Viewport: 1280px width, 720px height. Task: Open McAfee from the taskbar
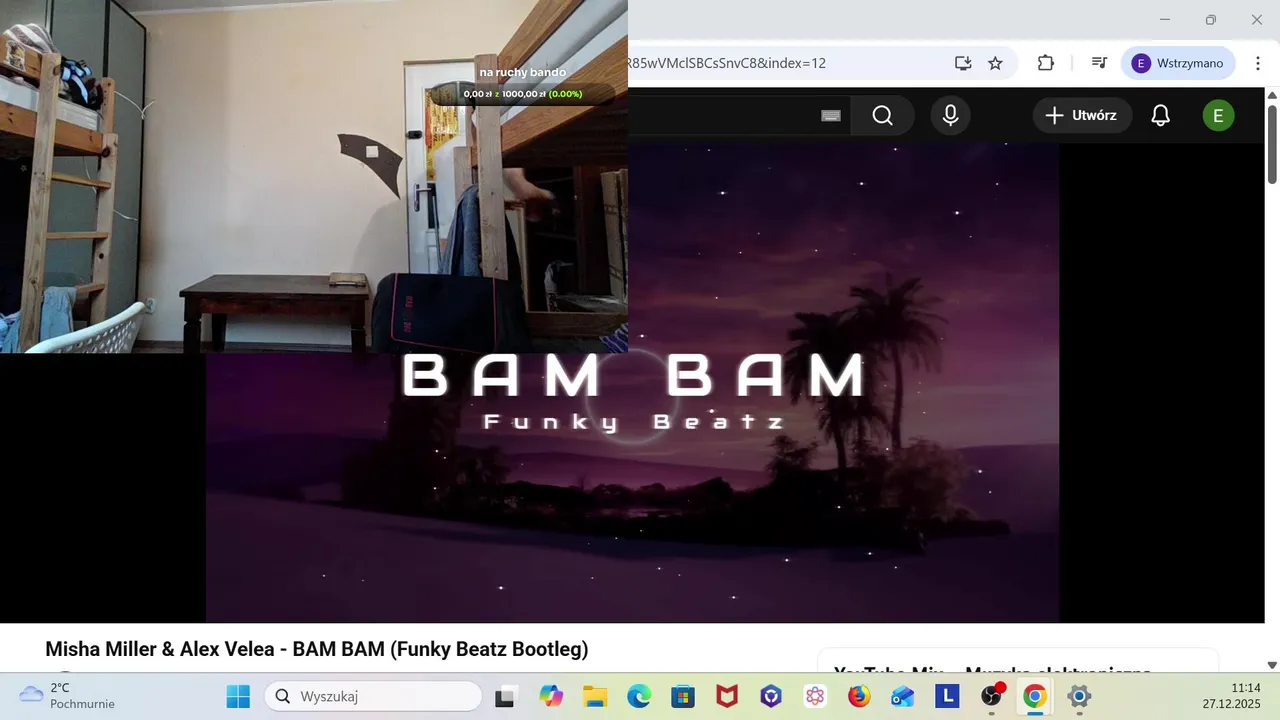(727, 697)
